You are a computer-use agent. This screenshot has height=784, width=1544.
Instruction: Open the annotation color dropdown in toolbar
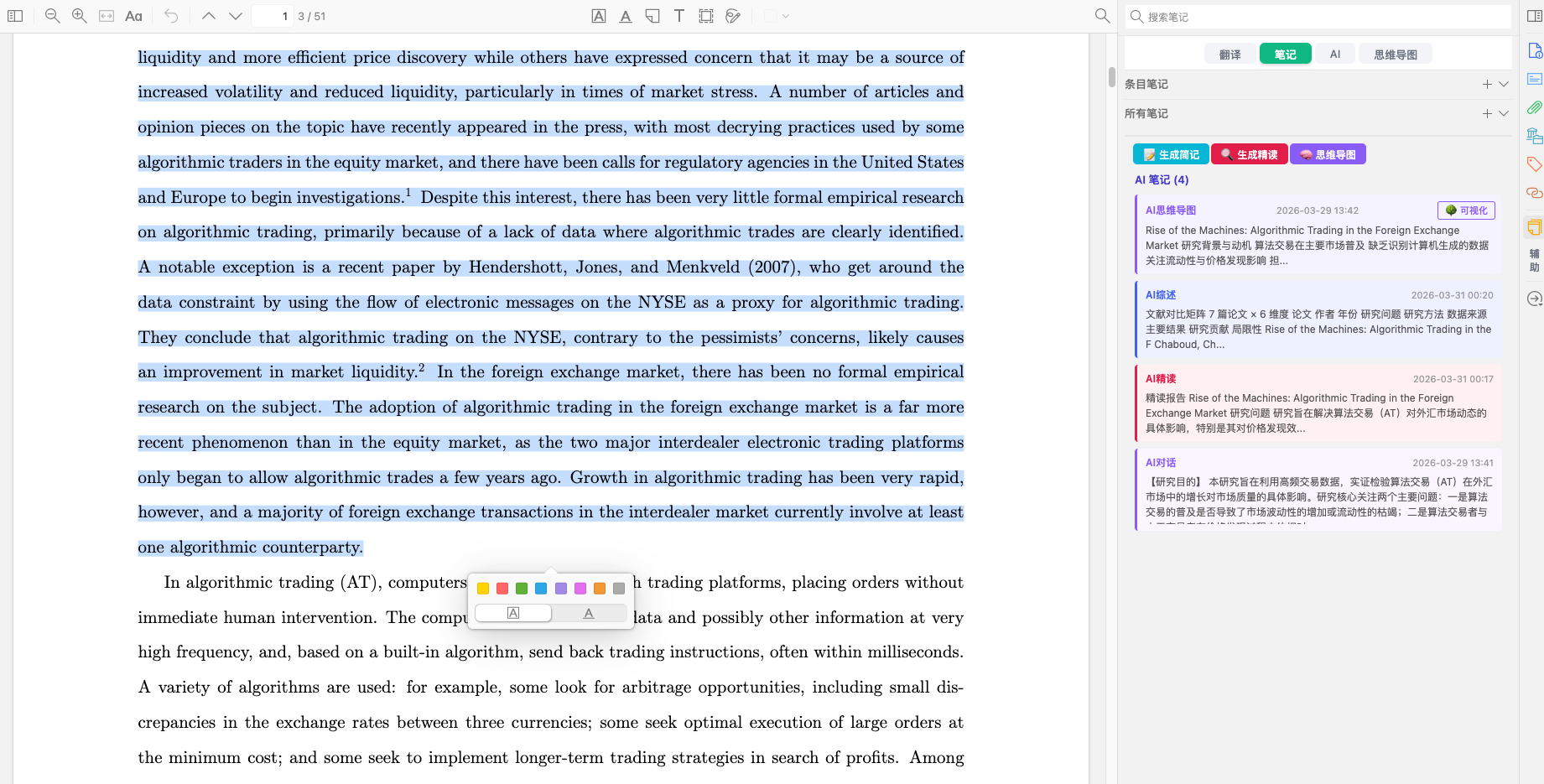[x=786, y=16]
